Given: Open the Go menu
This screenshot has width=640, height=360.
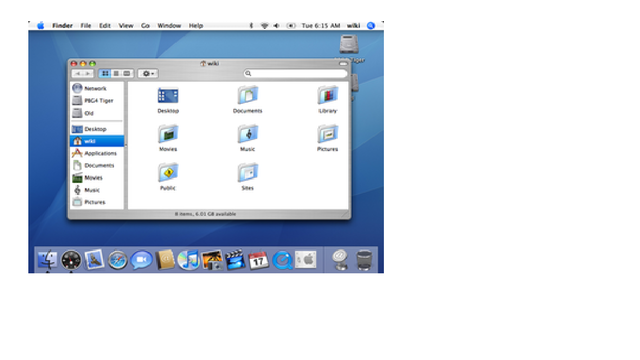Looking at the screenshot, I should point(145,26).
